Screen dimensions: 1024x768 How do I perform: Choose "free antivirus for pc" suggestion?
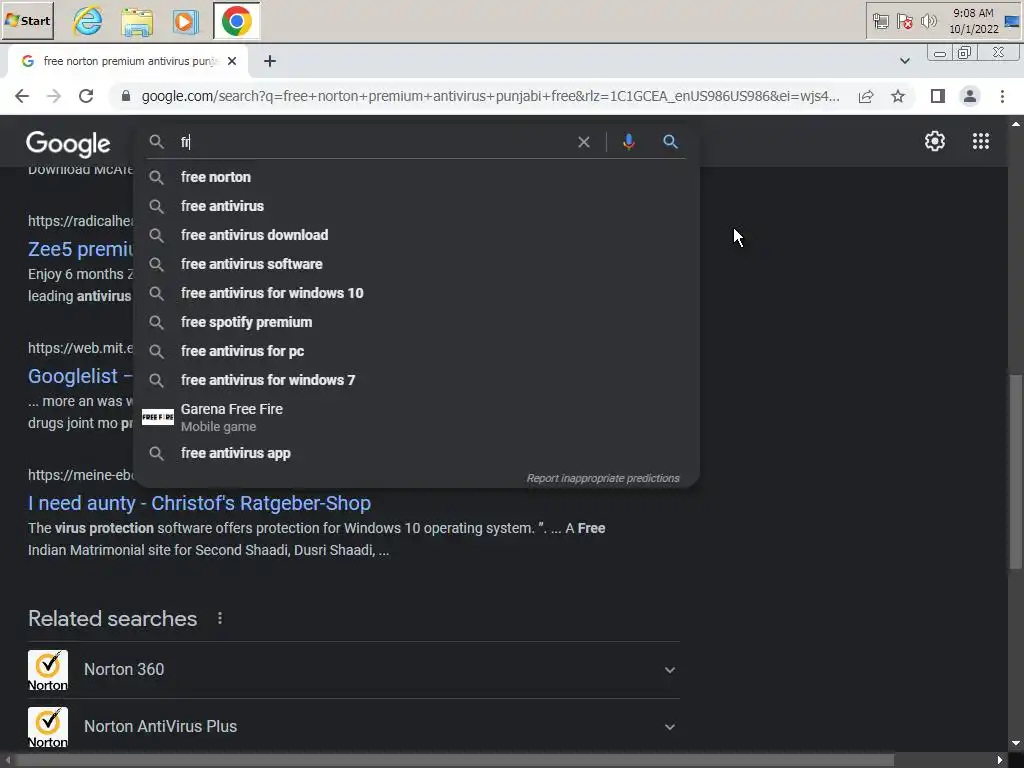417,351
